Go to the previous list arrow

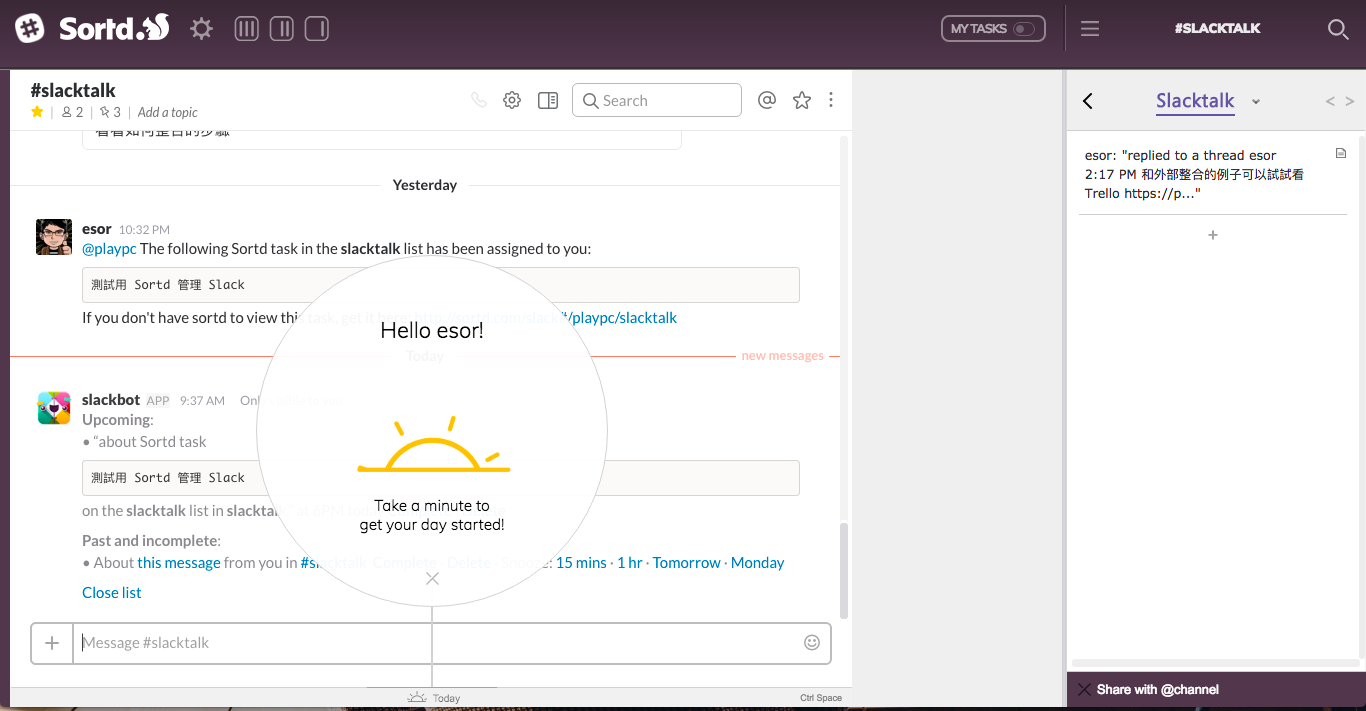click(x=1330, y=101)
